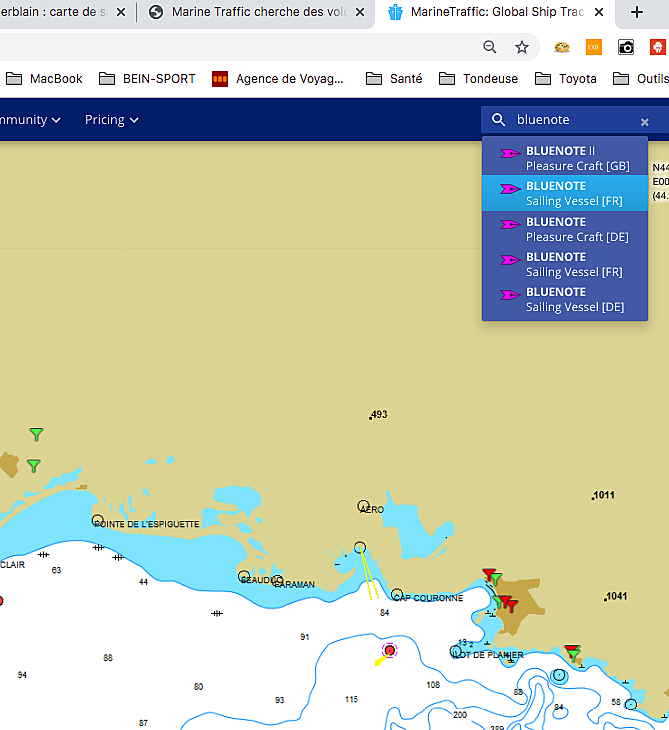The height and width of the screenshot is (730, 669).
Task: Select BLUENOTE Pleasure Craft [DE] result
Action: [x=565, y=229]
